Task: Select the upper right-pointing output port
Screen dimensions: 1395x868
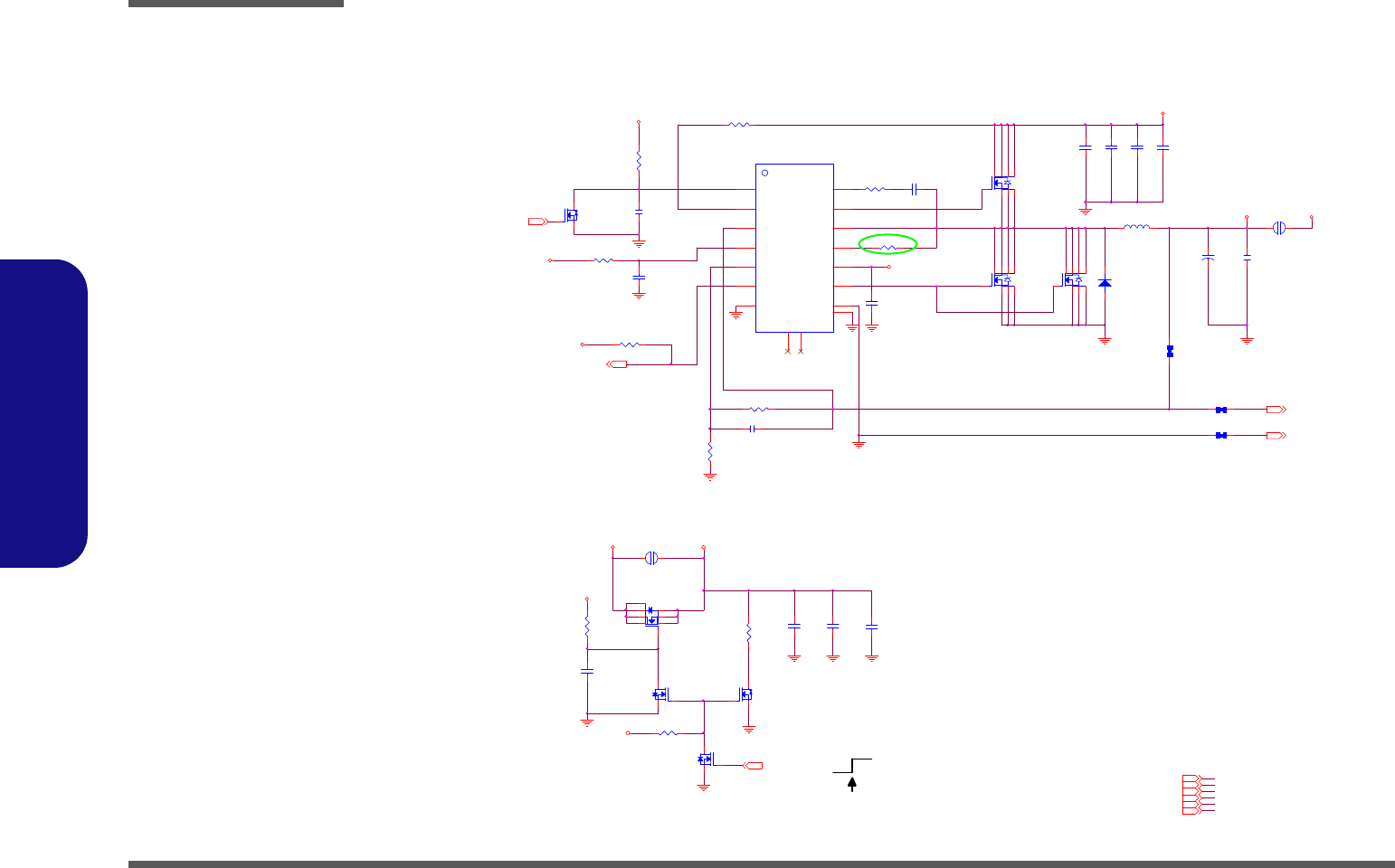Action: 1276,410
